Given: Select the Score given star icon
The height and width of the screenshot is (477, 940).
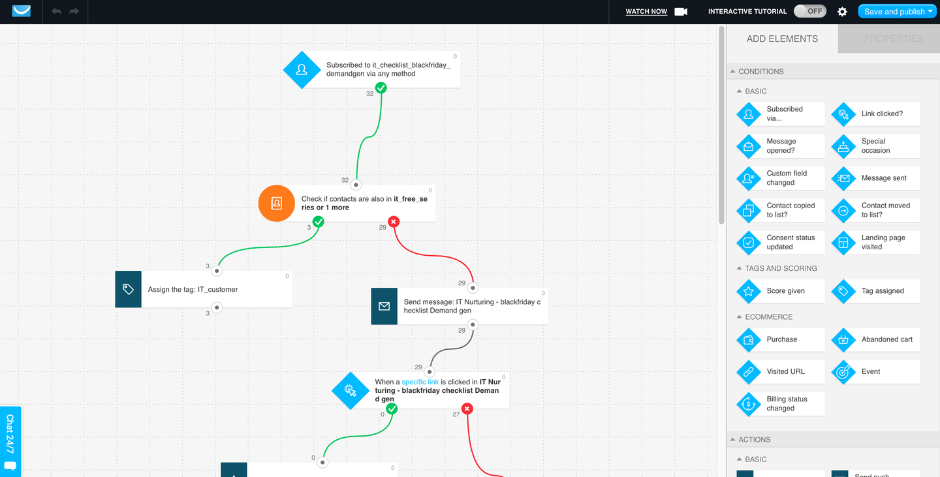Looking at the screenshot, I should point(748,291).
